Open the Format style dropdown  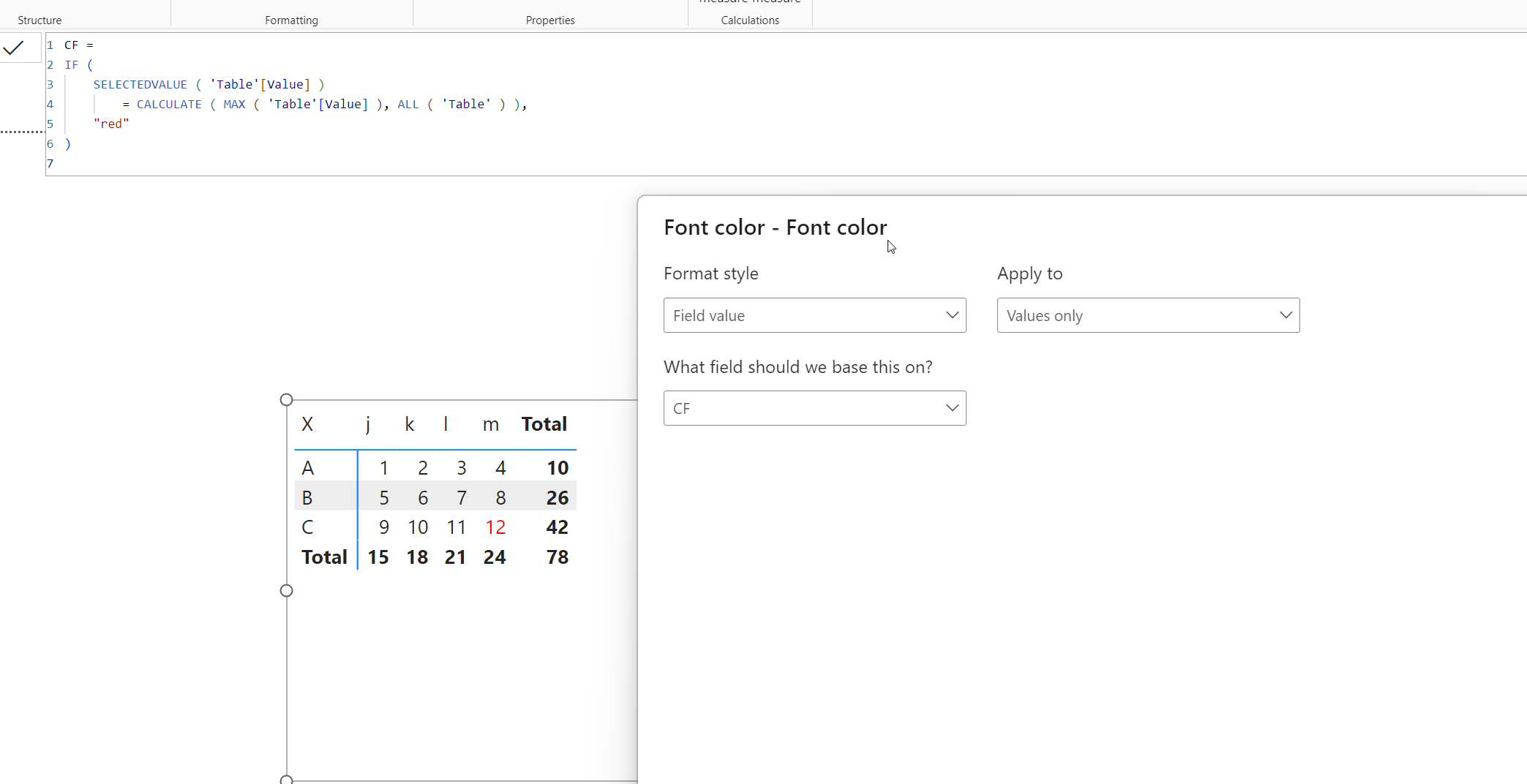point(814,315)
